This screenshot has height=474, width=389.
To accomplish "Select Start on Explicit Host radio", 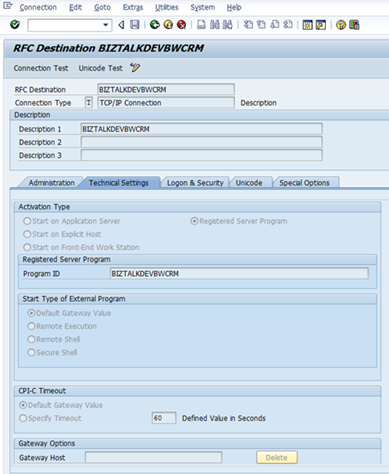I will 27,234.
